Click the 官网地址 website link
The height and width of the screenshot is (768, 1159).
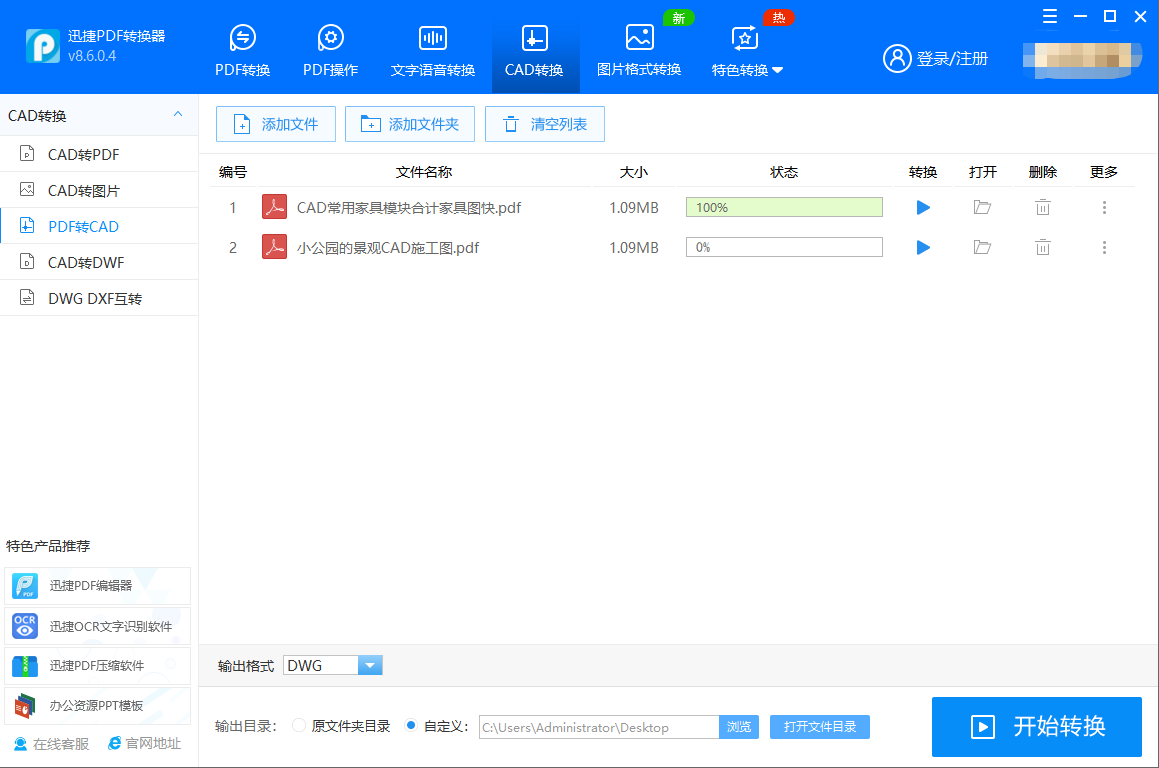(145, 744)
